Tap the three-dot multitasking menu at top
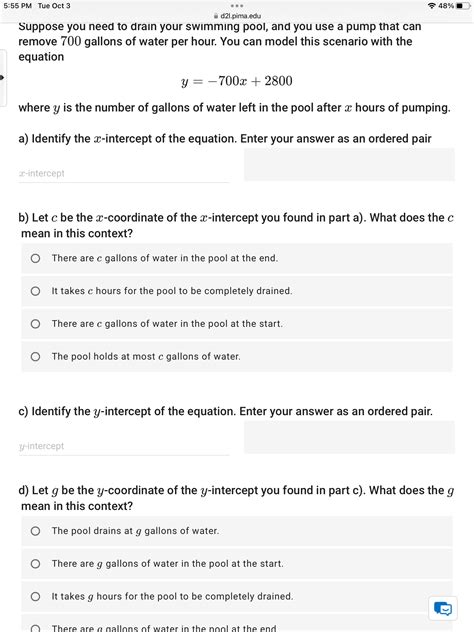This screenshot has width=474, height=632. [x=237, y=6]
